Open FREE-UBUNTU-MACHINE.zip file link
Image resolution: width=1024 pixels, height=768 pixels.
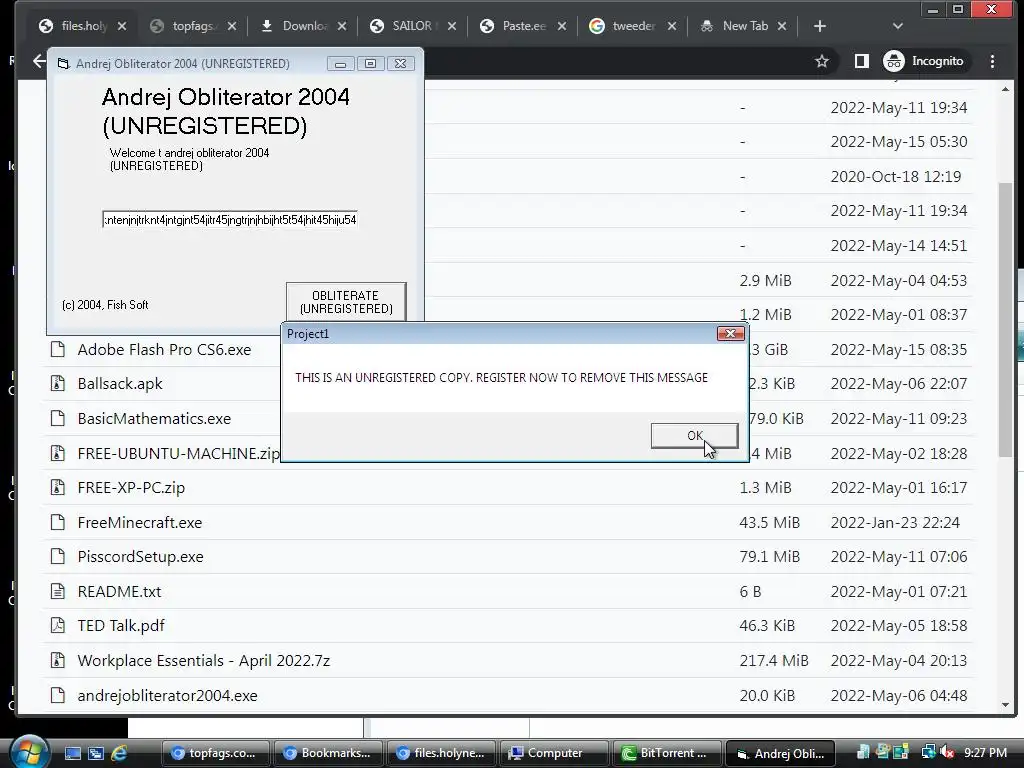pyautogui.click(x=178, y=453)
